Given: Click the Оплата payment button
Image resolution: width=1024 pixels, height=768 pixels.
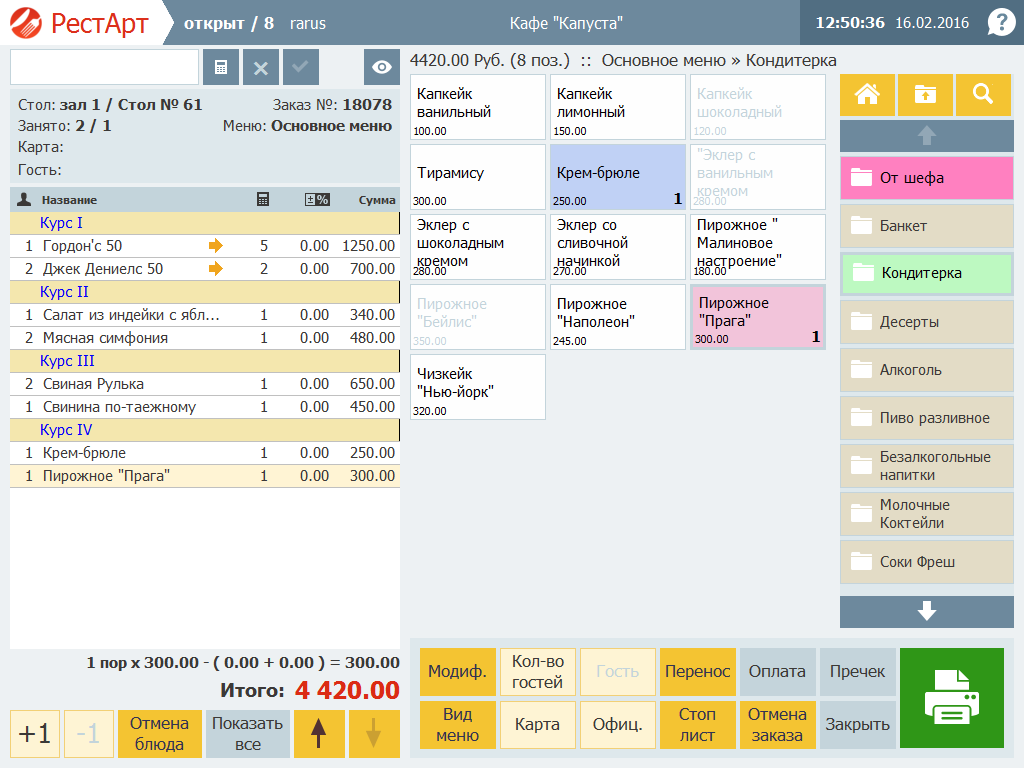Looking at the screenshot, I should pyautogui.click(x=777, y=671).
